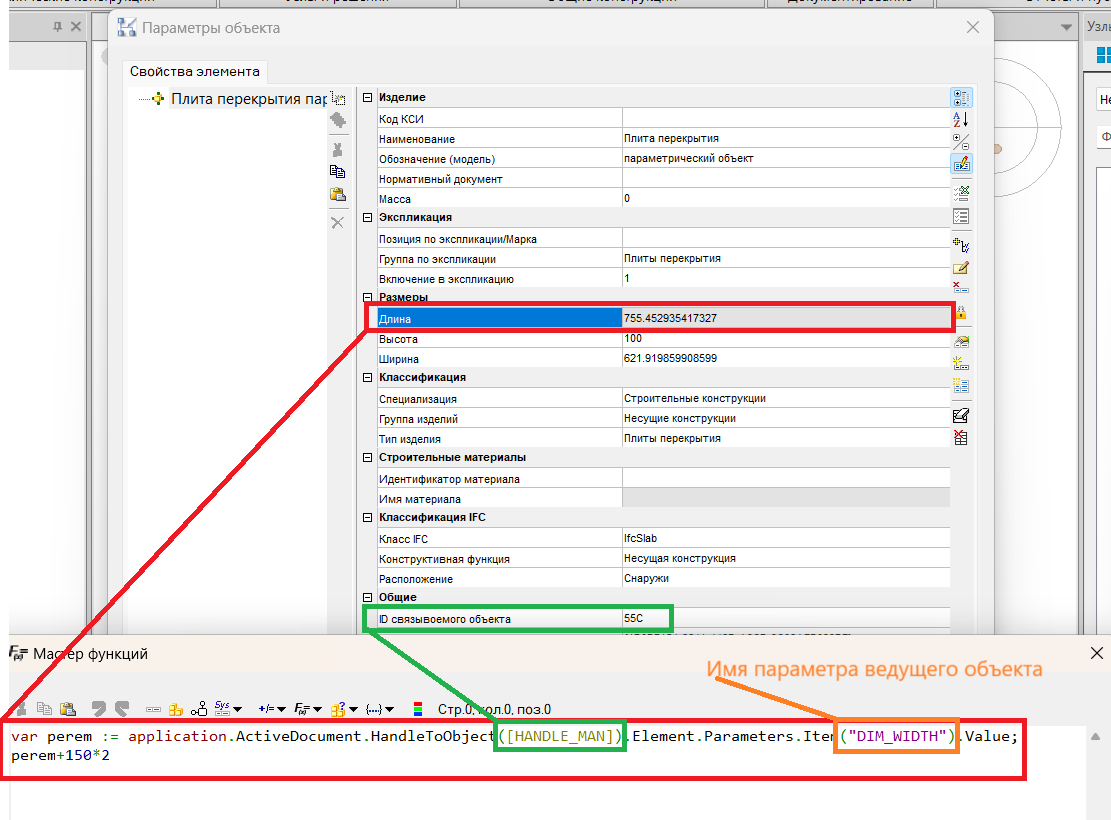Click the eraser-over-table icon near the bottom of the sidebar
Image resolution: width=1111 pixels, height=820 pixels.
tap(961, 415)
